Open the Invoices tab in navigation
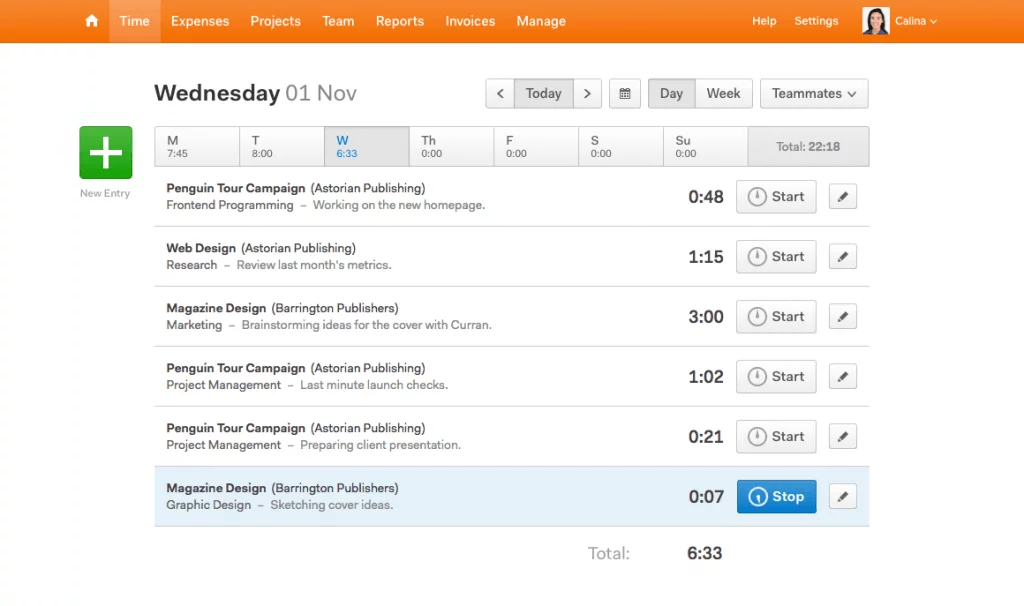1024x606 pixels. (x=470, y=21)
